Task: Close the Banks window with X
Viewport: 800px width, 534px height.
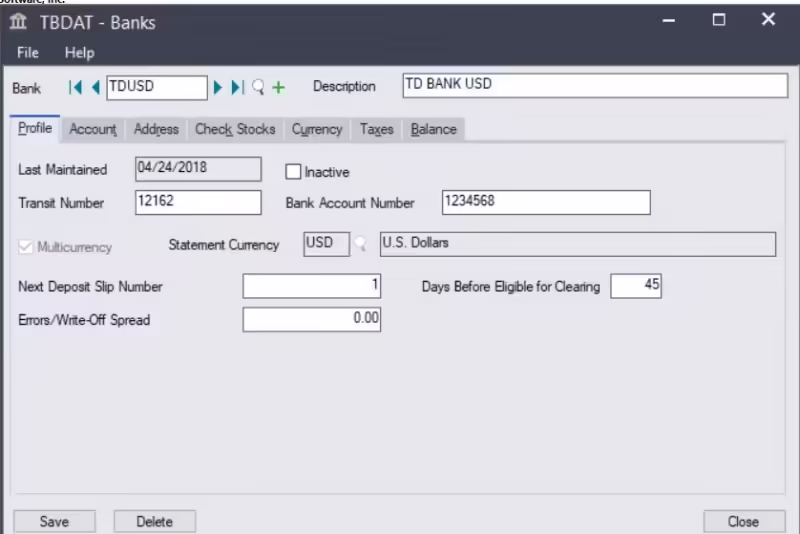Action: coord(768,19)
